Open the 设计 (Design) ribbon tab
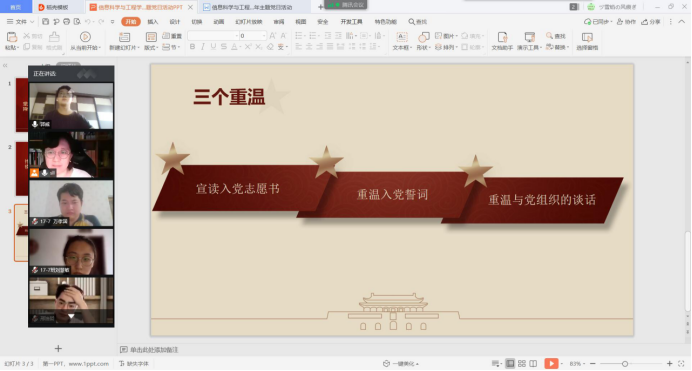Screen dimensions: 692x371 [x=175, y=22]
